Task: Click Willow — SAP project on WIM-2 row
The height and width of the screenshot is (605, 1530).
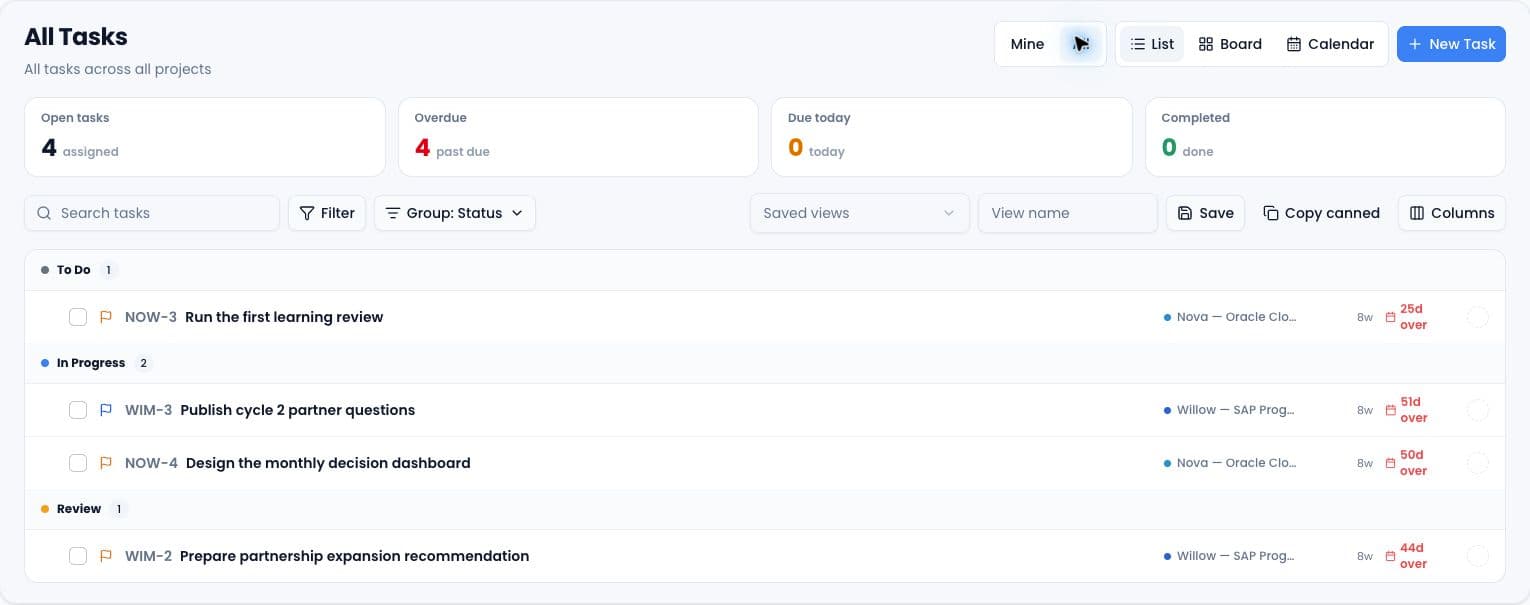Action: click(1230, 556)
